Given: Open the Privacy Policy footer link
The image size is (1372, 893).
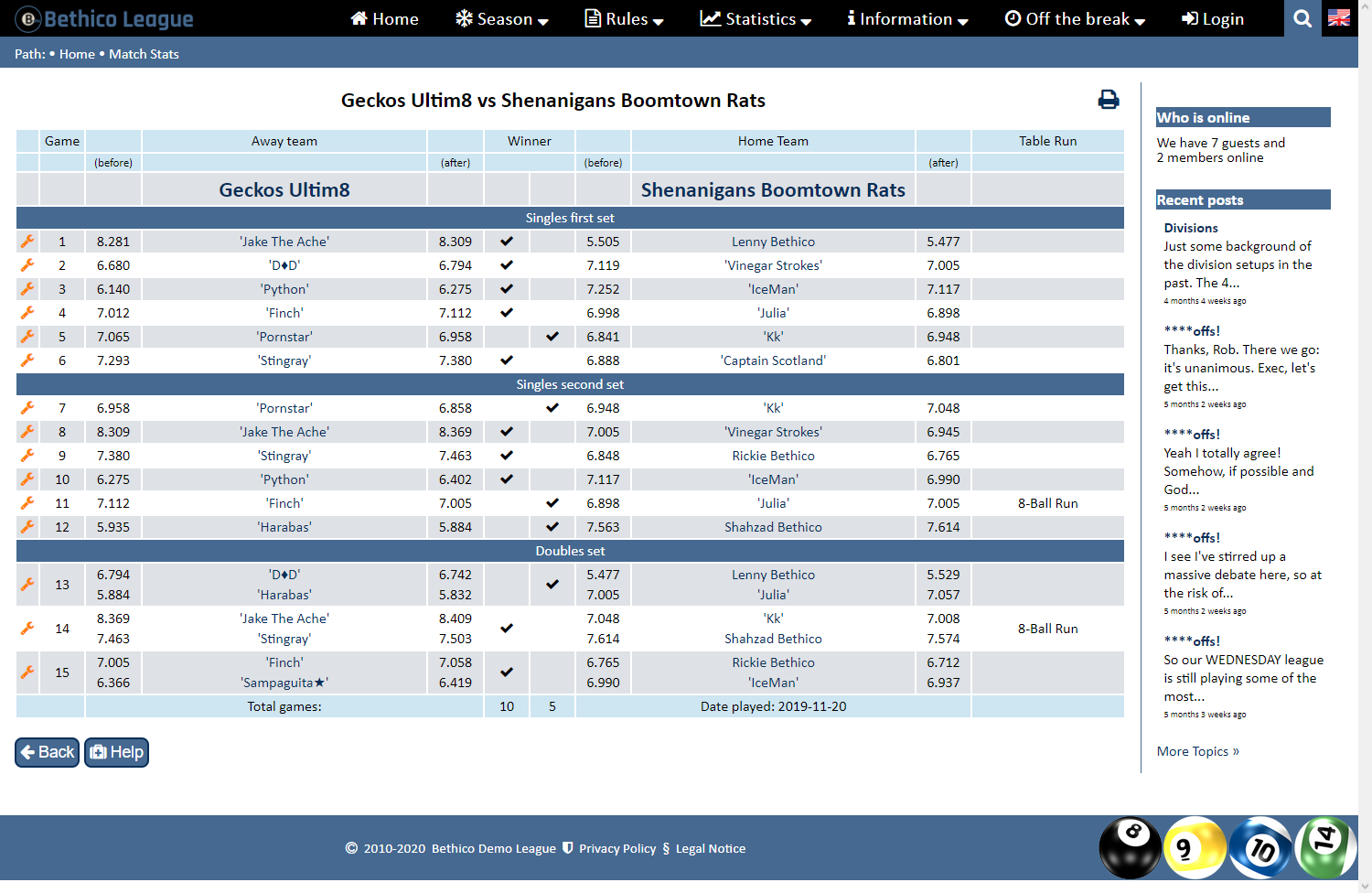Looking at the screenshot, I should click(616, 848).
